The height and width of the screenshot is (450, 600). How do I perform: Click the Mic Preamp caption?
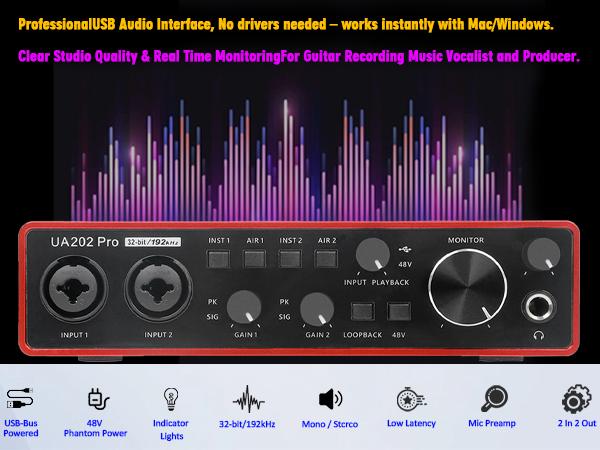(492, 423)
